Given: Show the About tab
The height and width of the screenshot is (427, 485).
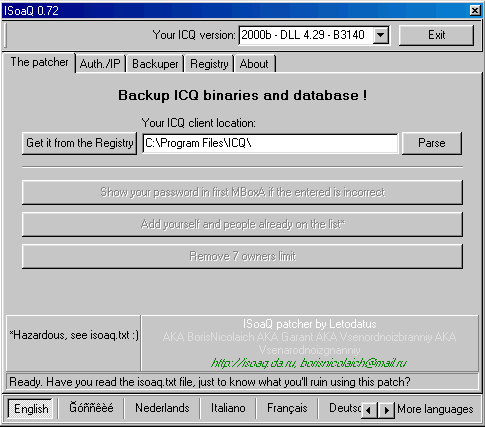Looking at the screenshot, I should click(x=254, y=64).
